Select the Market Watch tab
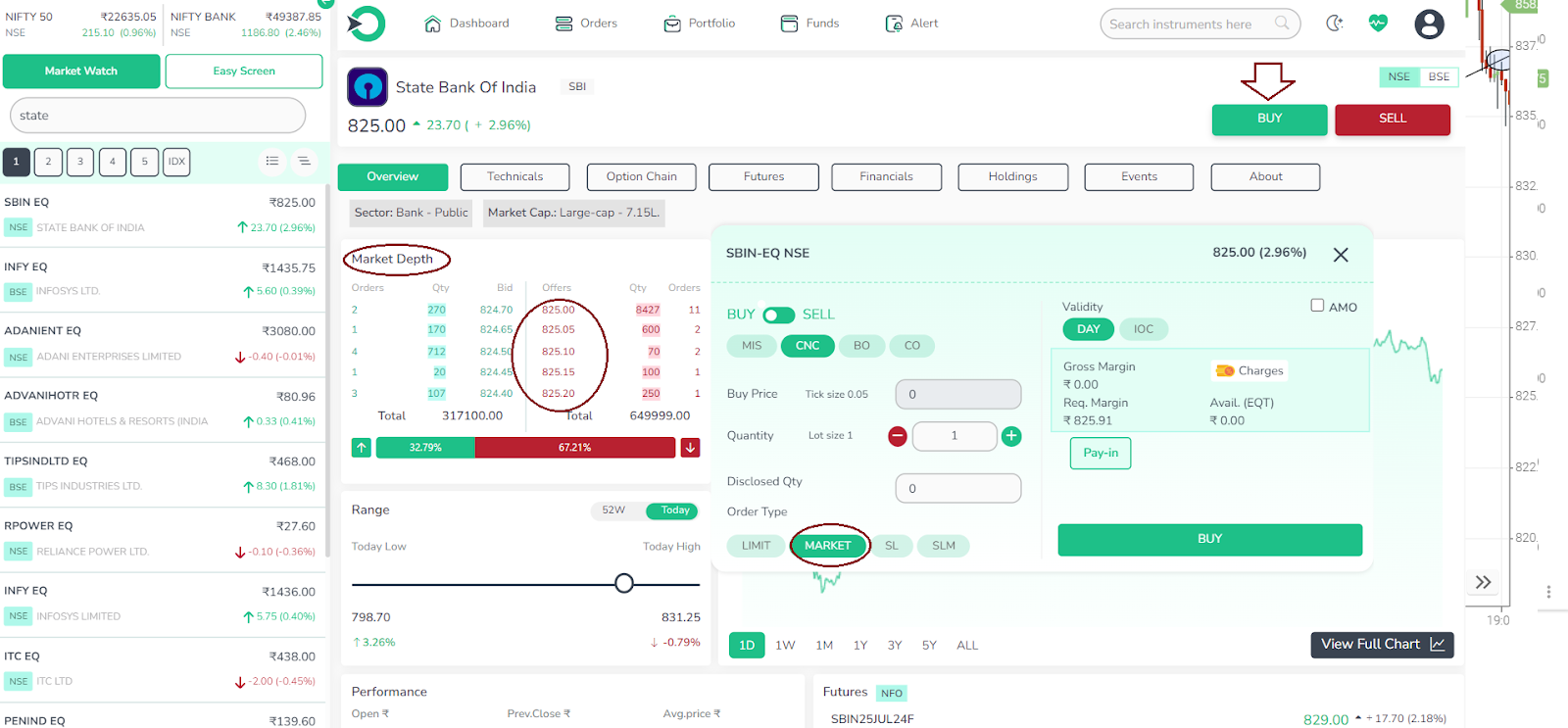 pos(81,72)
